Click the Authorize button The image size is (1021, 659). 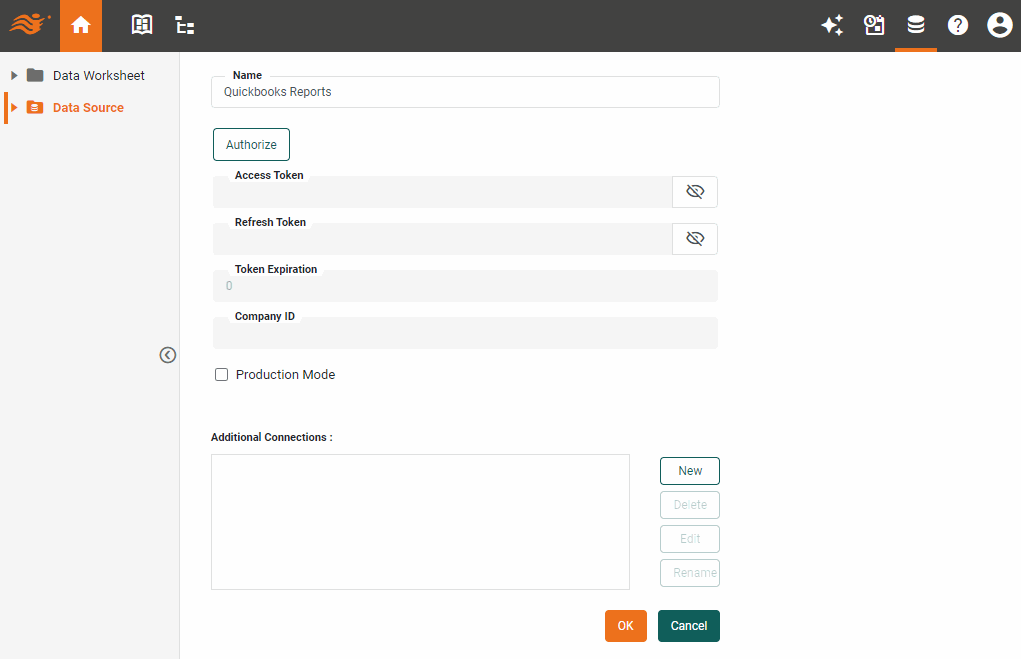pyautogui.click(x=251, y=144)
